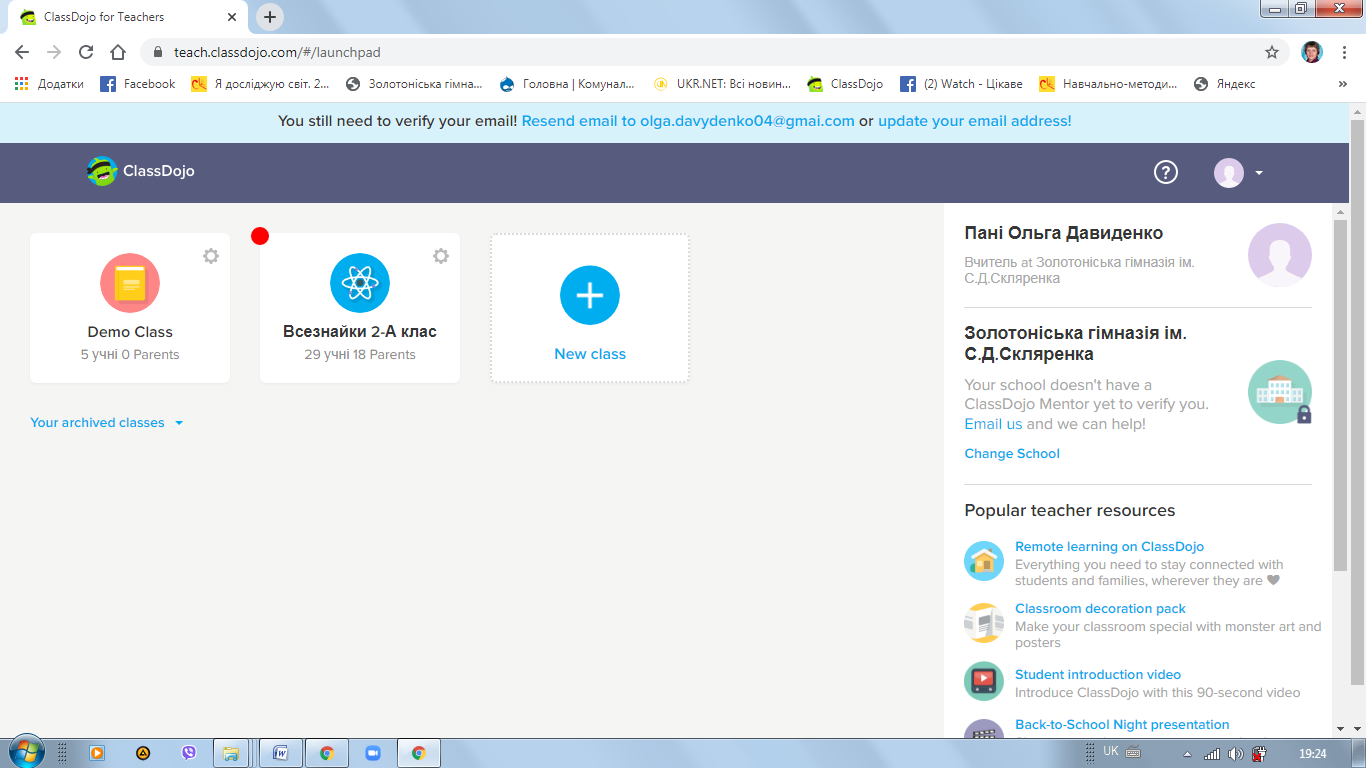The height and width of the screenshot is (768, 1366).
Task: Show hidden system tray icons
Action: point(1187,753)
